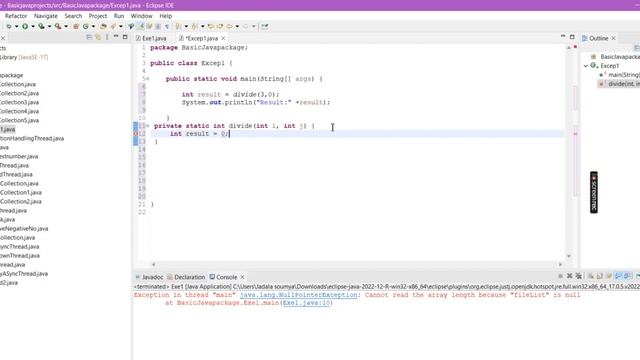Viewport: 640px width, 360px height.
Task: Open the Navigate menu
Action: click(x=46, y=16)
